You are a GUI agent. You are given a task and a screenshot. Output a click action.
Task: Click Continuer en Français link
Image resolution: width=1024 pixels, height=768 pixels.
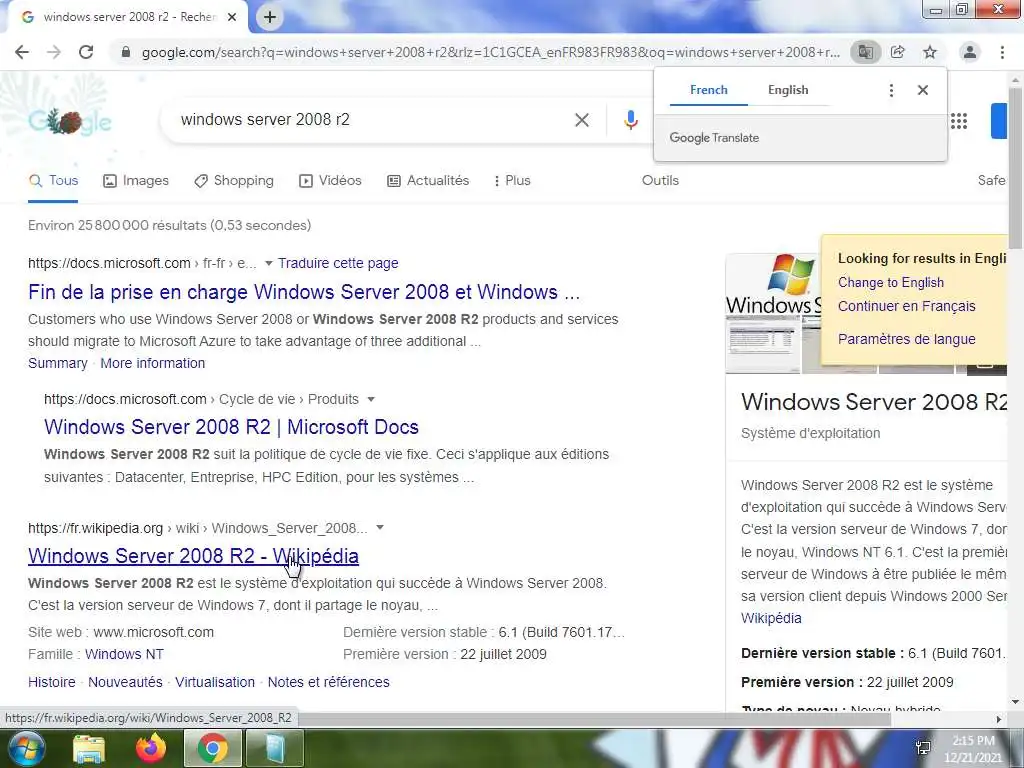906,306
